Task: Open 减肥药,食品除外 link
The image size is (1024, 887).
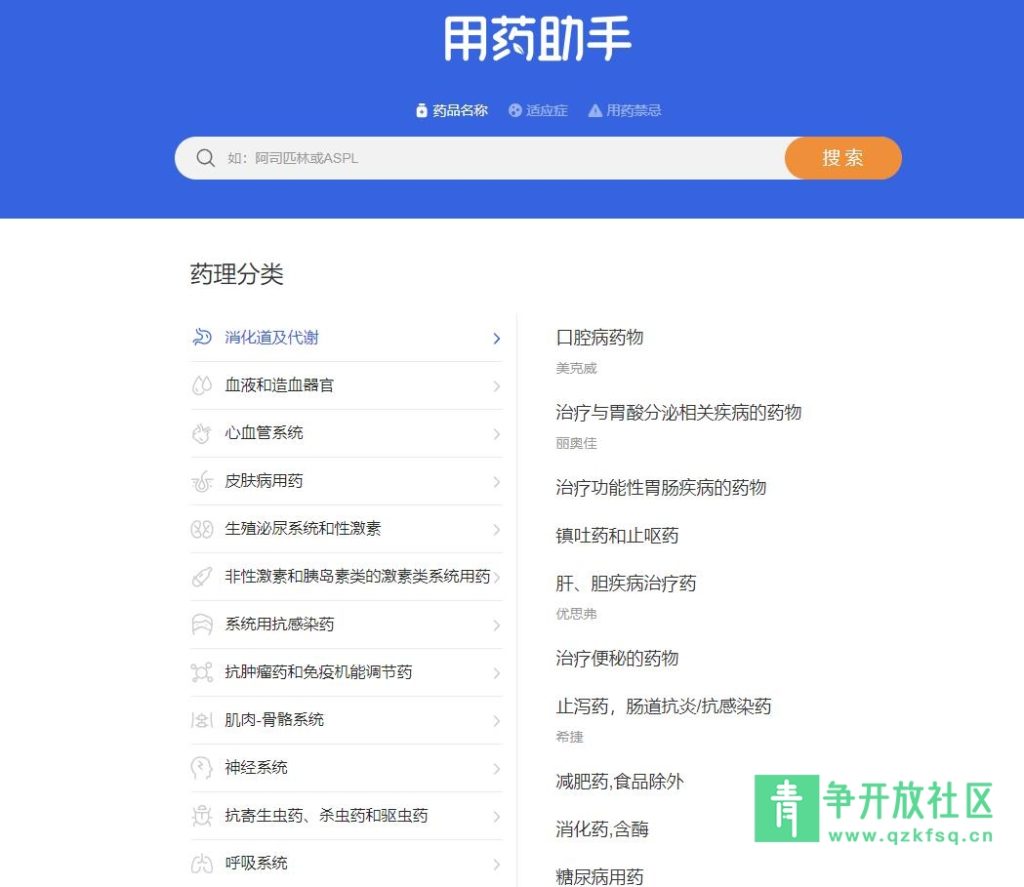Action: [620, 781]
